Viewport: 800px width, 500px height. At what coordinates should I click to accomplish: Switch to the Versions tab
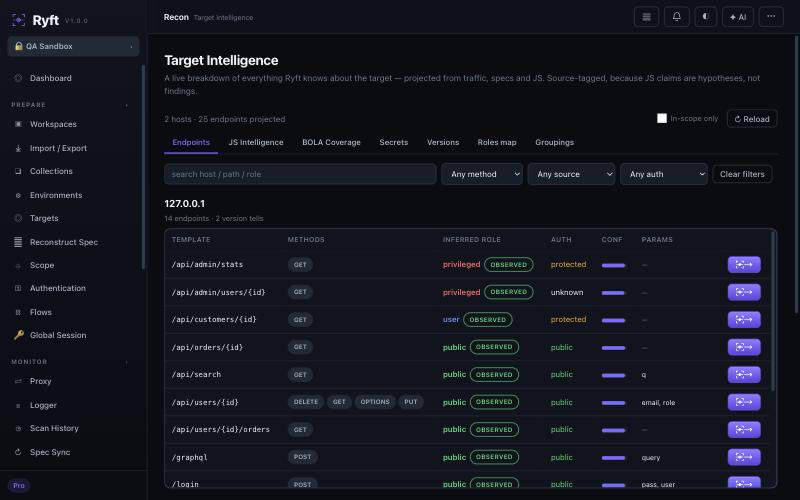(443, 142)
